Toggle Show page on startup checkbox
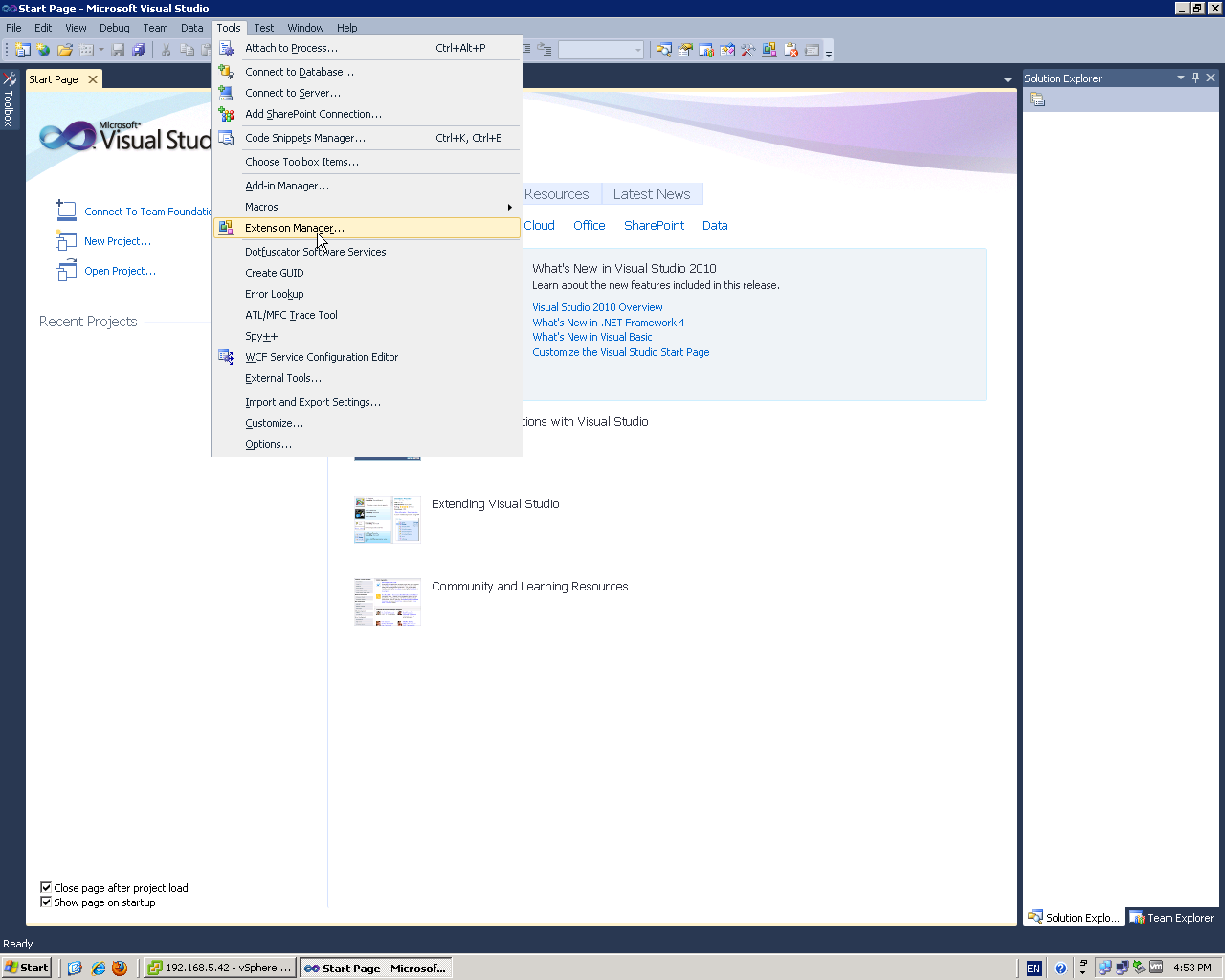1225x980 pixels. pos(46,902)
